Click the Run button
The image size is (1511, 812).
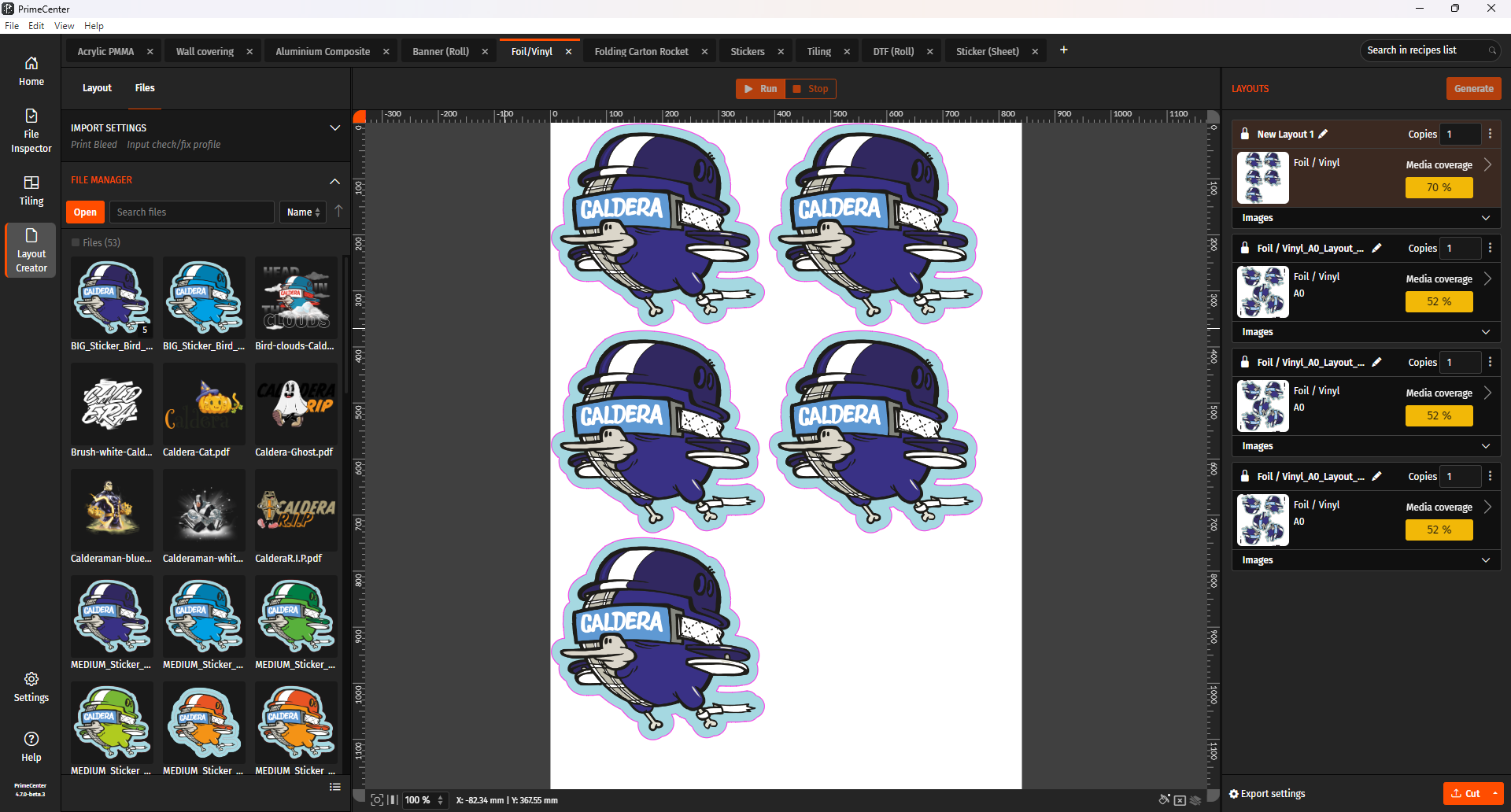click(760, 89)
